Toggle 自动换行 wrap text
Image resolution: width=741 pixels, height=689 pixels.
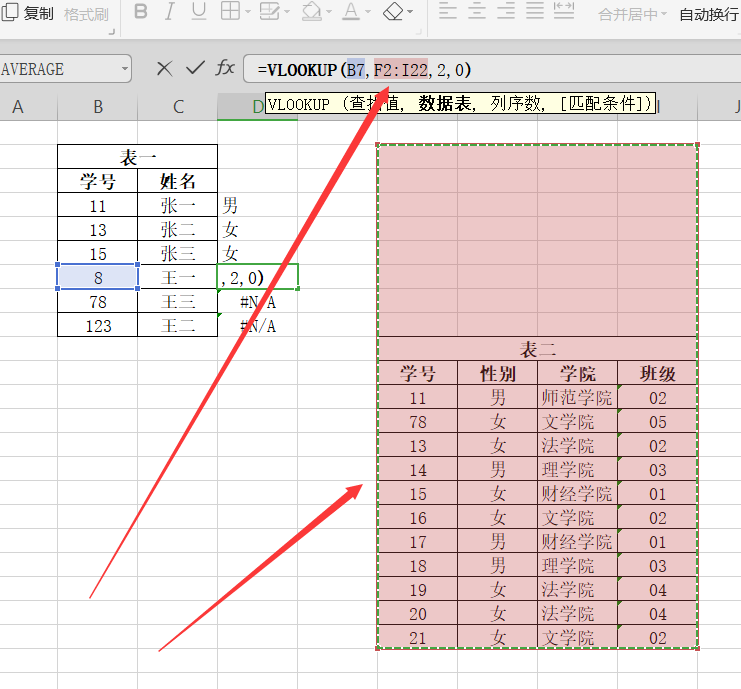pyautogui.click(x=709, y=15)
